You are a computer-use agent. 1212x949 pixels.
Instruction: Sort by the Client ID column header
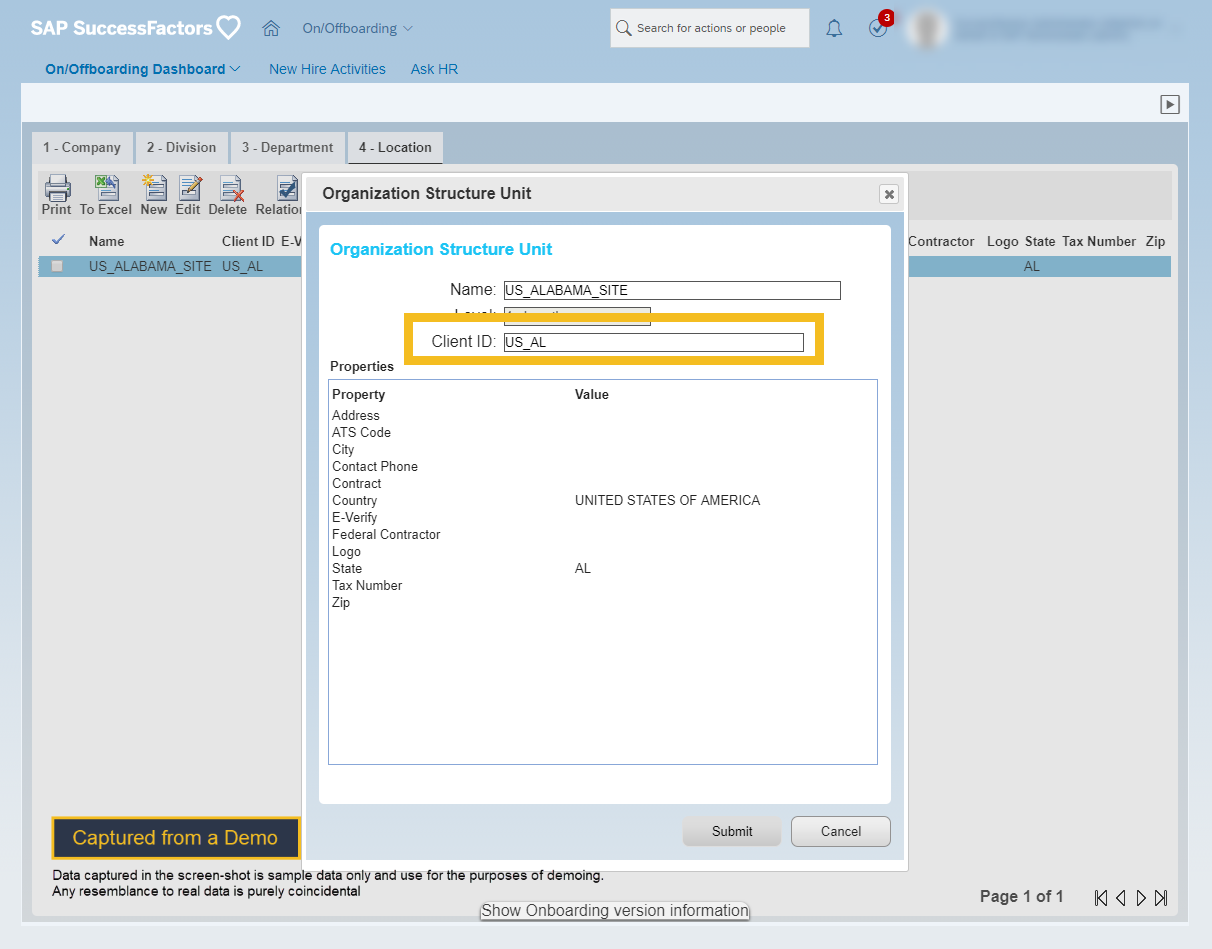click(248, 241)
